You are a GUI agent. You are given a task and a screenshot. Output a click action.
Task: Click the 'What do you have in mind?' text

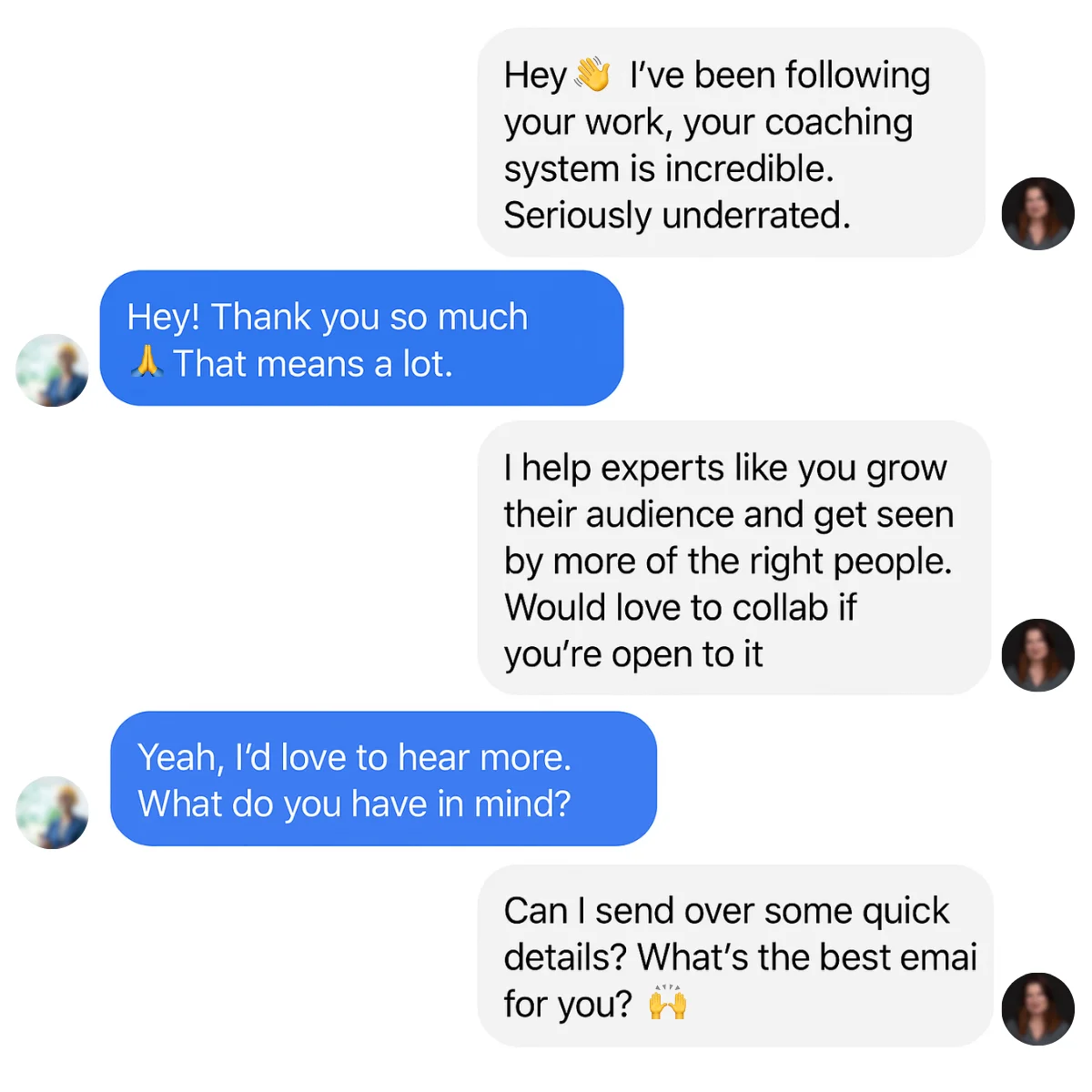click(x=354, y=804)
